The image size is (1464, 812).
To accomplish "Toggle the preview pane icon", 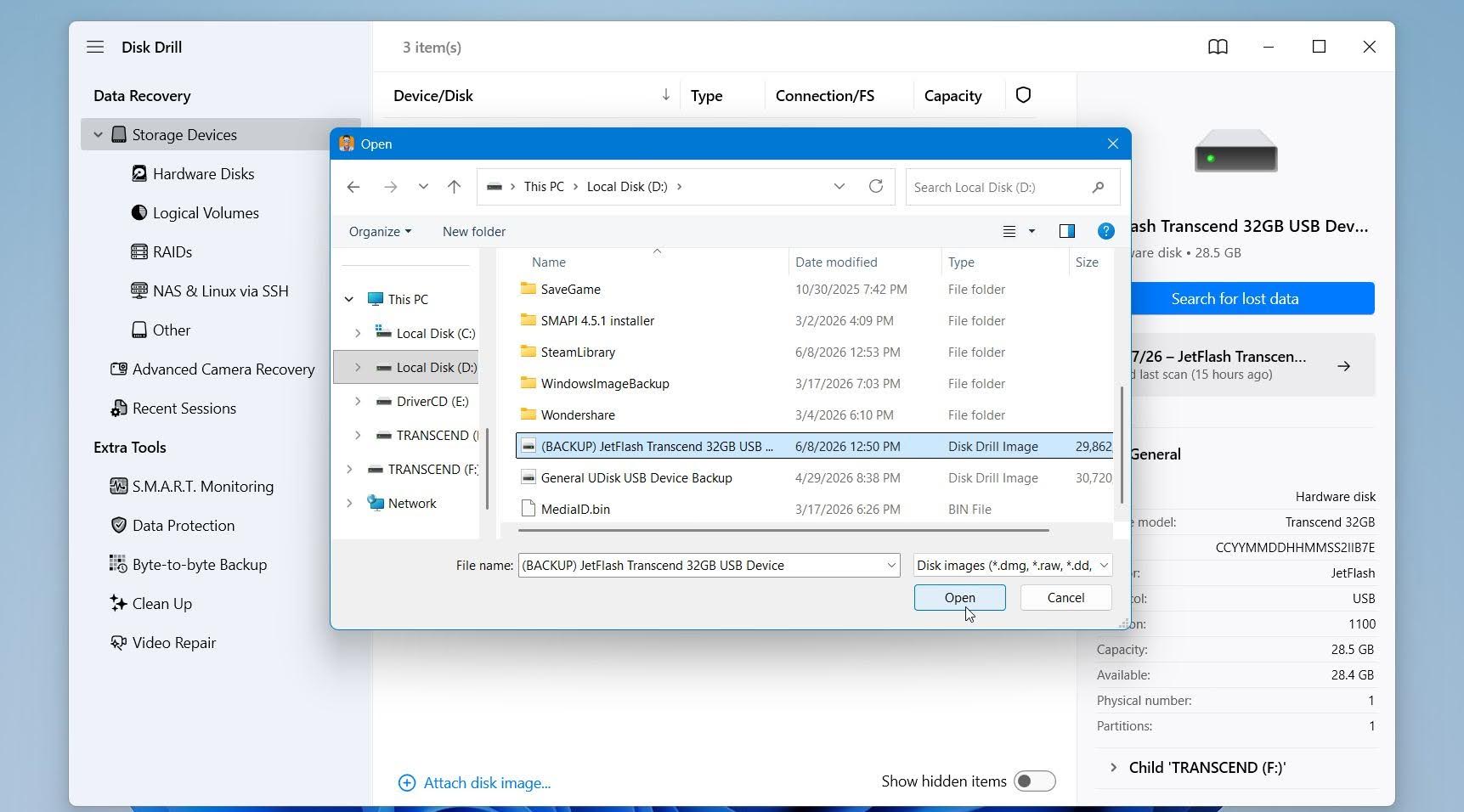I will point(1067,231).
